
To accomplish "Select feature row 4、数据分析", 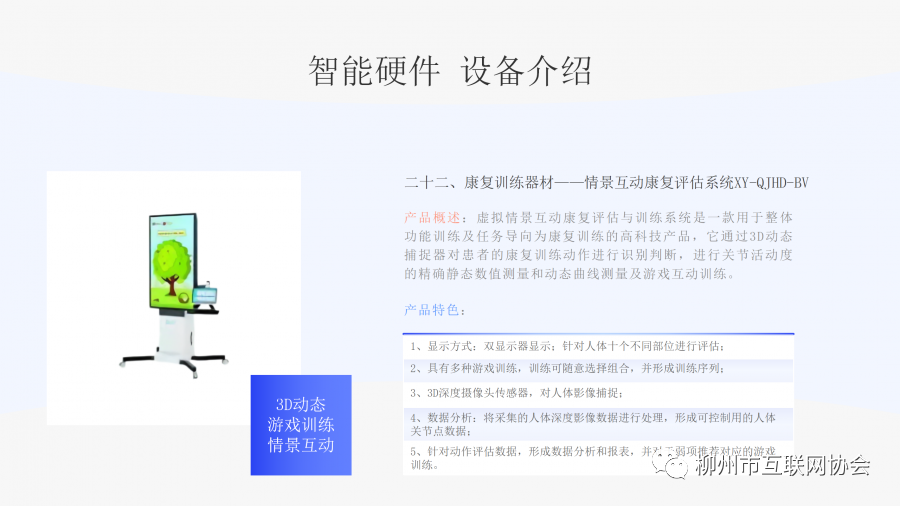I will [x=598, y=424].
